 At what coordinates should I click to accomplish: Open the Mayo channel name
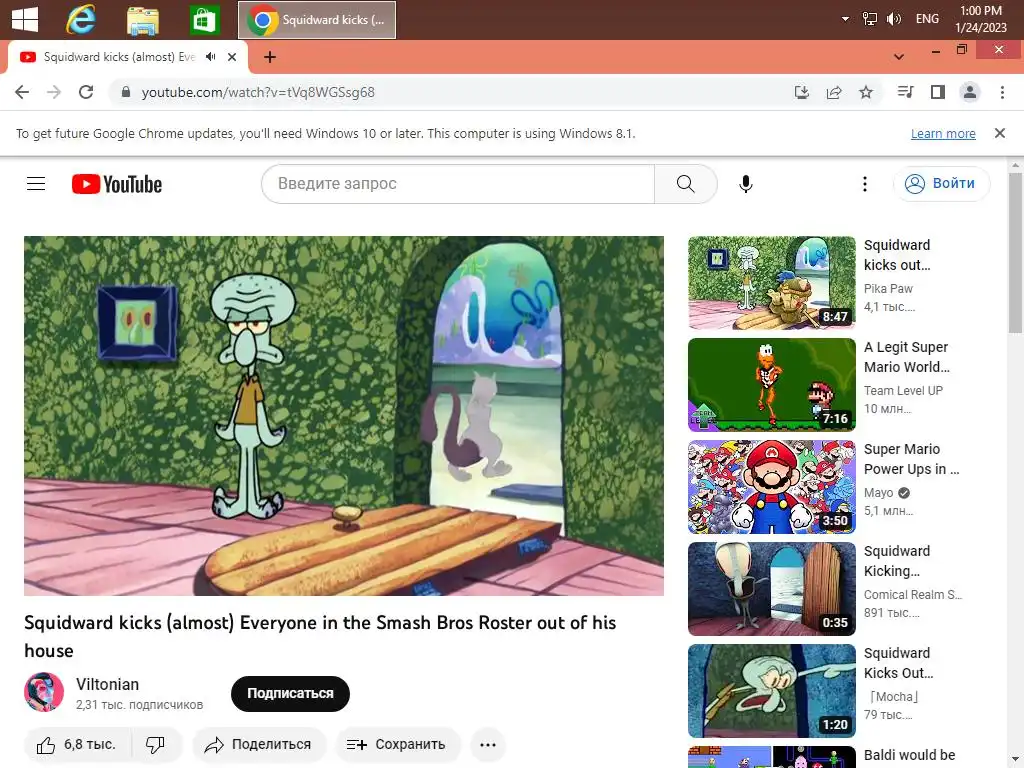(x=878, y=492)
